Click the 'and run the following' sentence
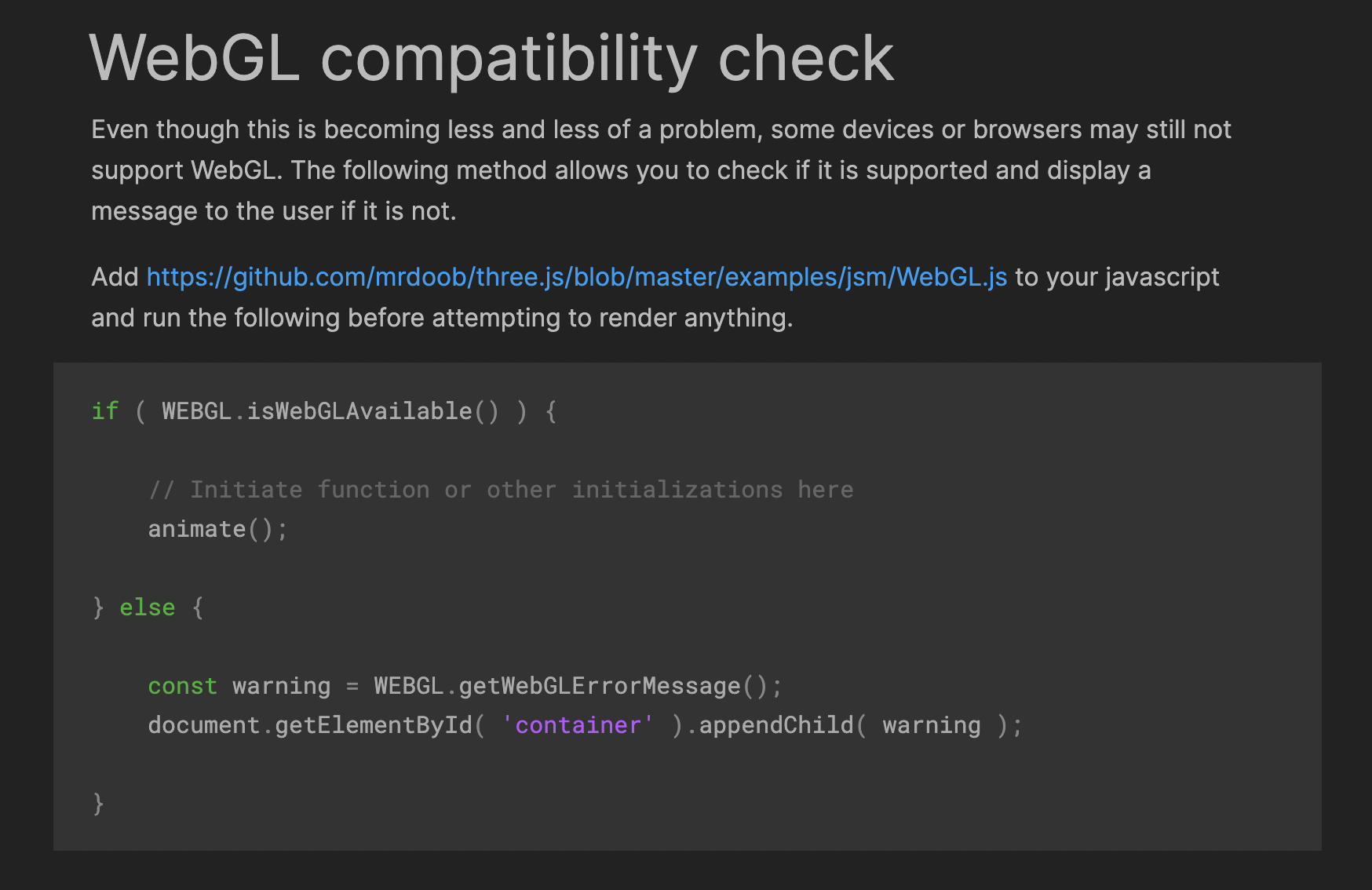The height and width of the screenshot is (890, 1372). pyautogui.click(x=442, y=318)
